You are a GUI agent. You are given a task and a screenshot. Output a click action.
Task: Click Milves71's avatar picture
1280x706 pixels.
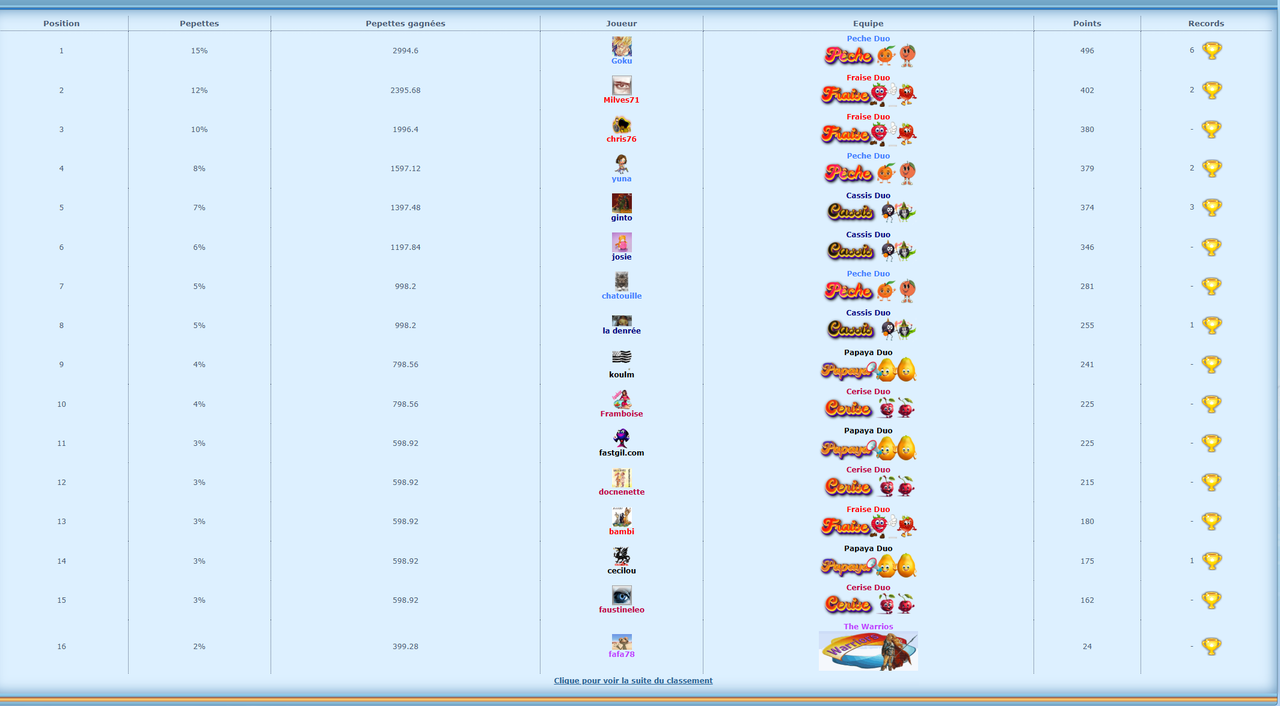[621, 86]
